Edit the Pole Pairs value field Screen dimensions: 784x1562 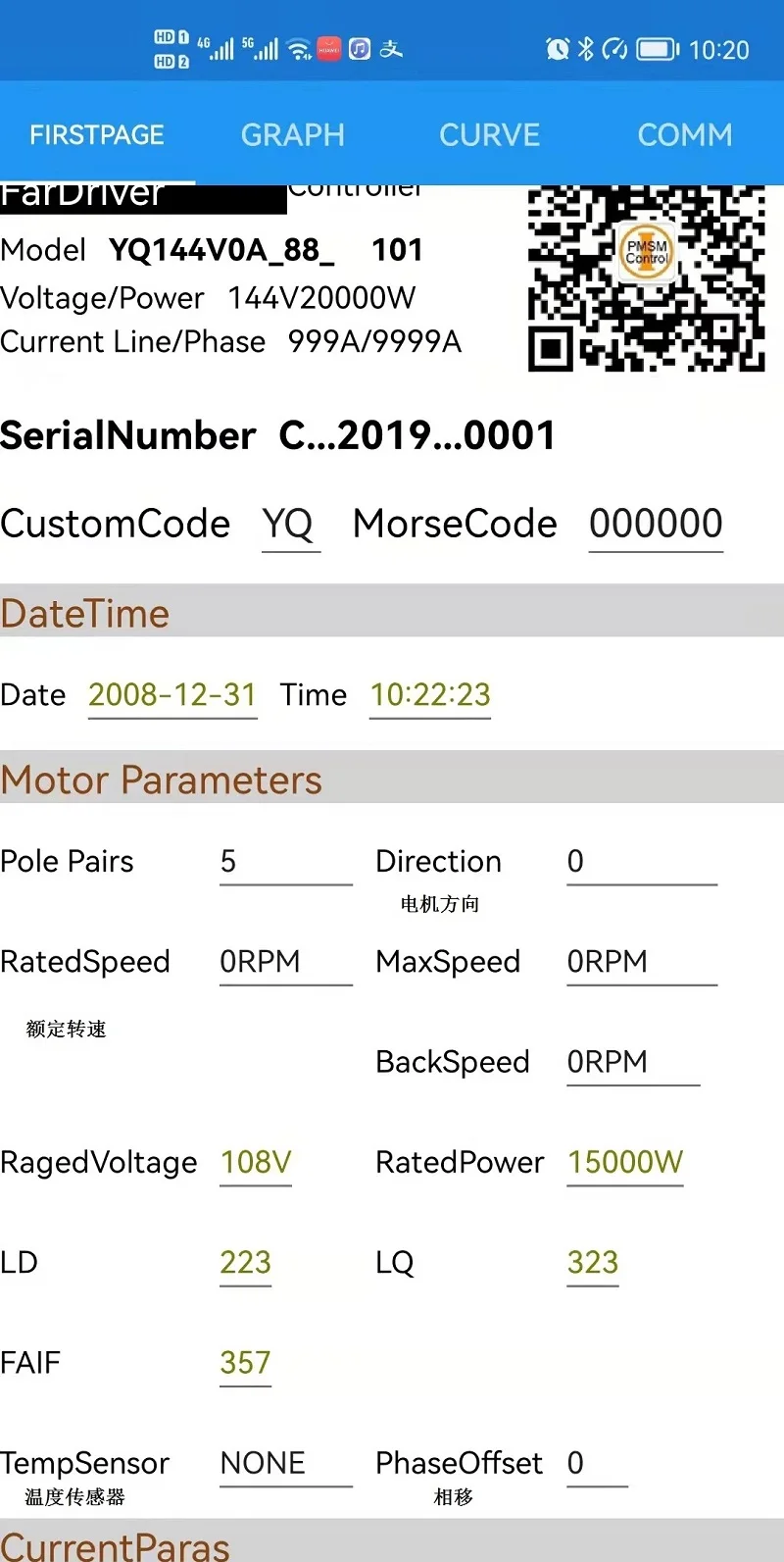tap(285, 862)
